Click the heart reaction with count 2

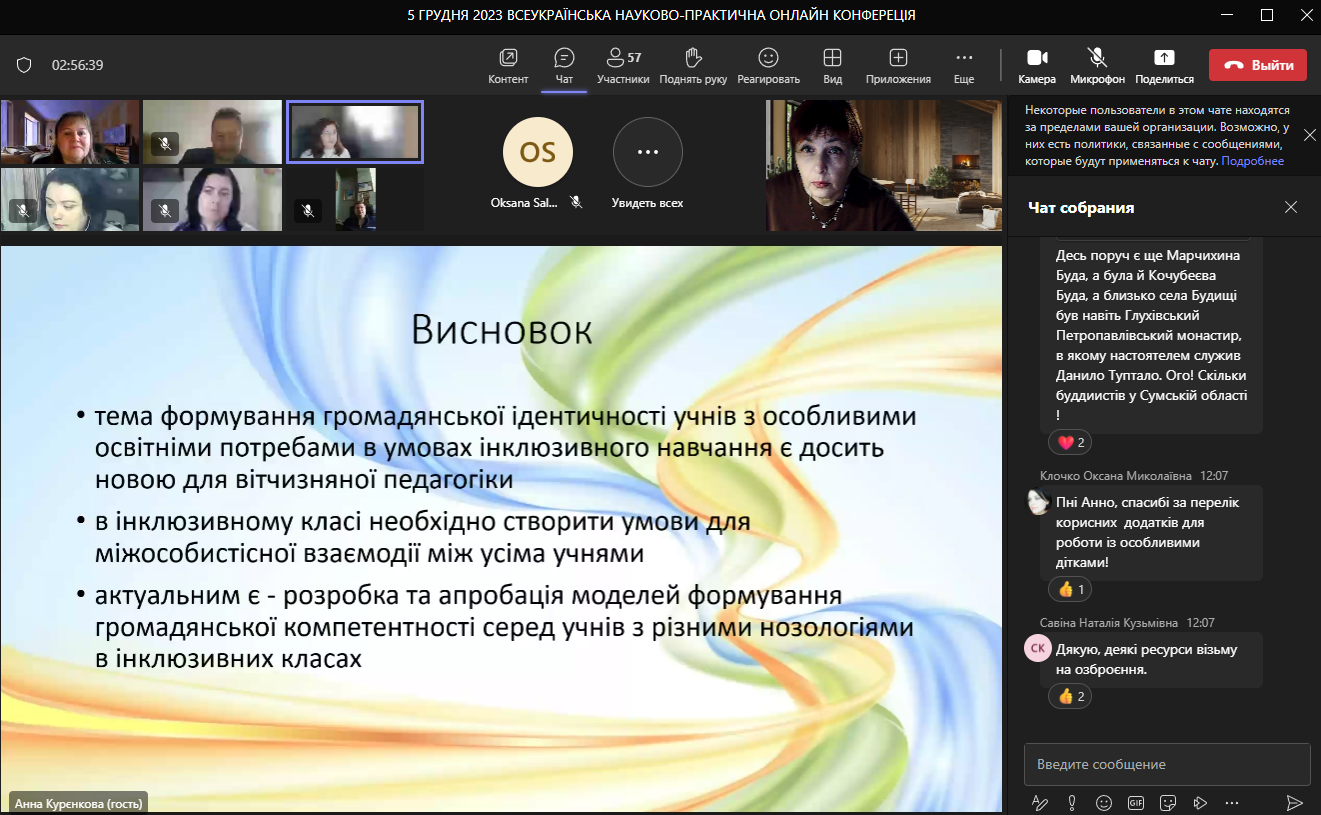click(1070, 442)
